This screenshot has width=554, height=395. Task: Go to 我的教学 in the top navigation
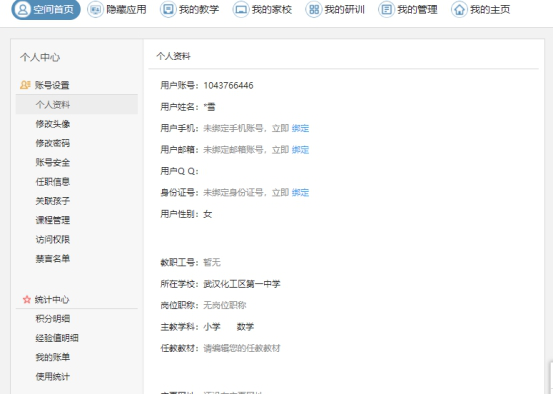coord(190,10)
